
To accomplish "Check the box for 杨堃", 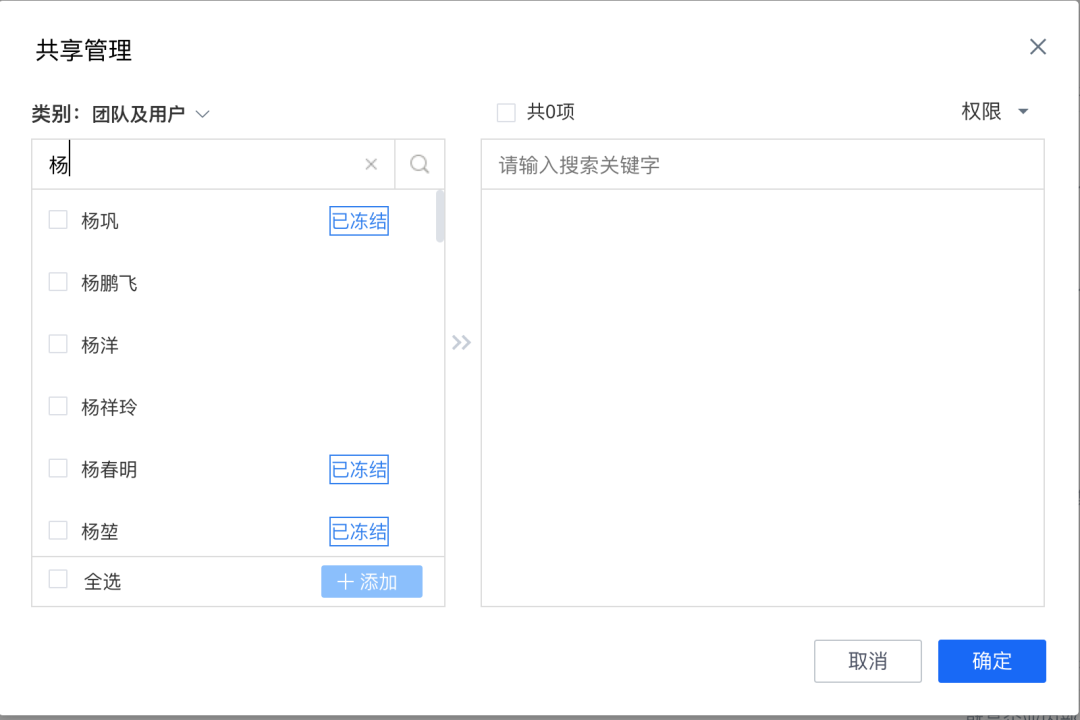I will click(58, 531).
